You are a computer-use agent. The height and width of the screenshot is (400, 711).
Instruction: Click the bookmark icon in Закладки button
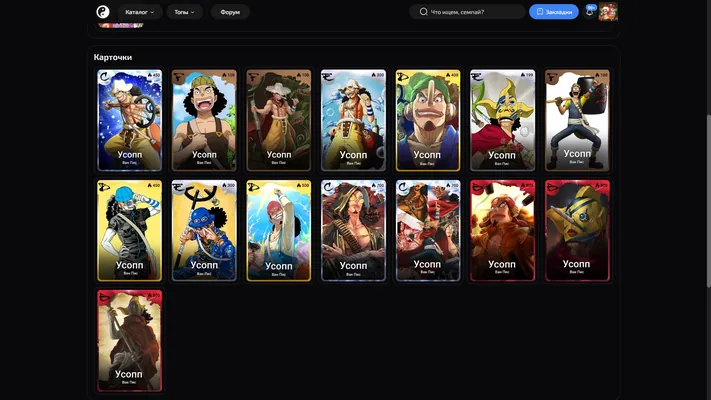click(x=540, y=12)
